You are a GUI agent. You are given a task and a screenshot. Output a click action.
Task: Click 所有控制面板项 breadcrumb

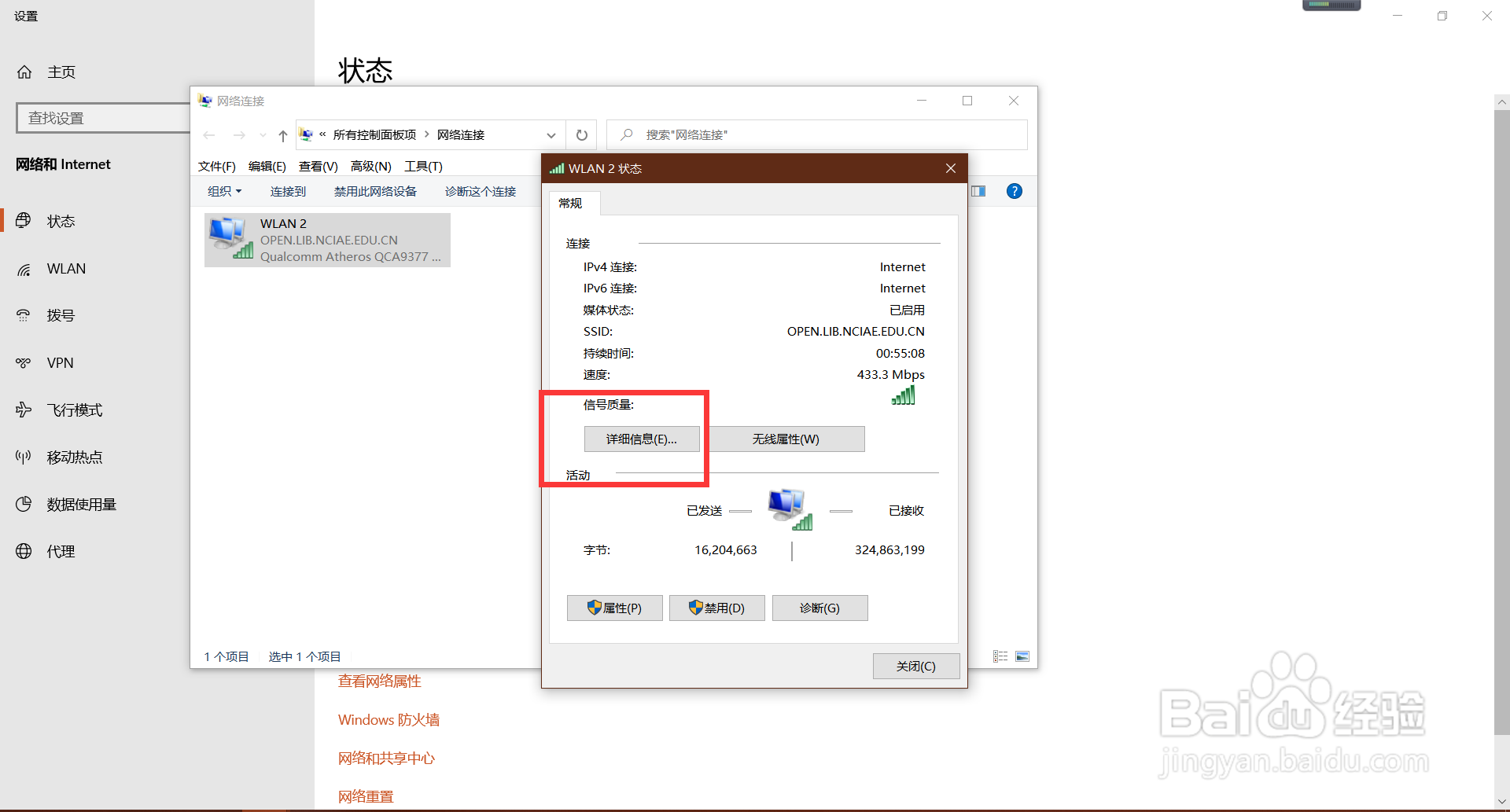click(374, 134)
